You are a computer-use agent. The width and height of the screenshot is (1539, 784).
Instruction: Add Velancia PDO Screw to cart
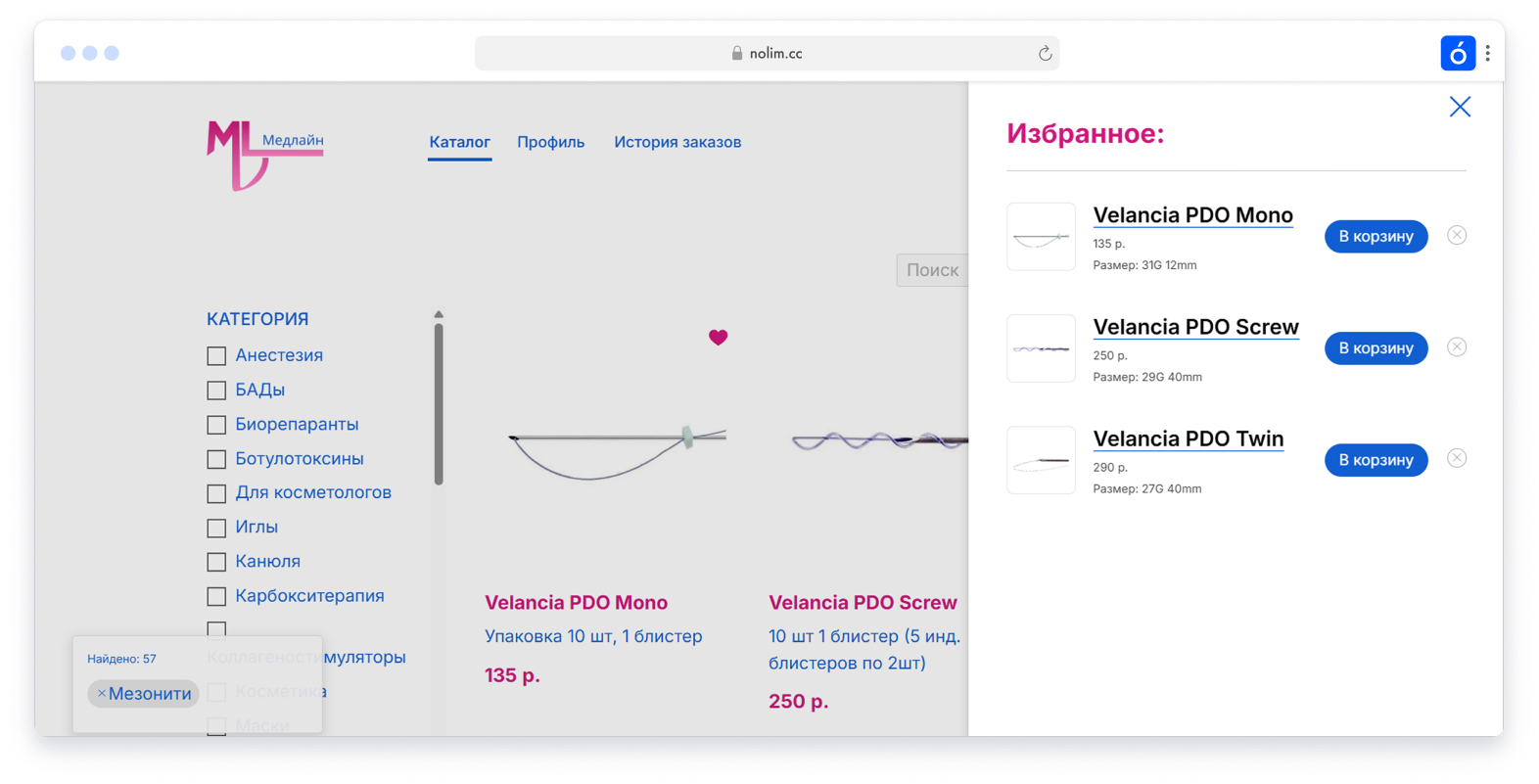(x=1376, y=347)
